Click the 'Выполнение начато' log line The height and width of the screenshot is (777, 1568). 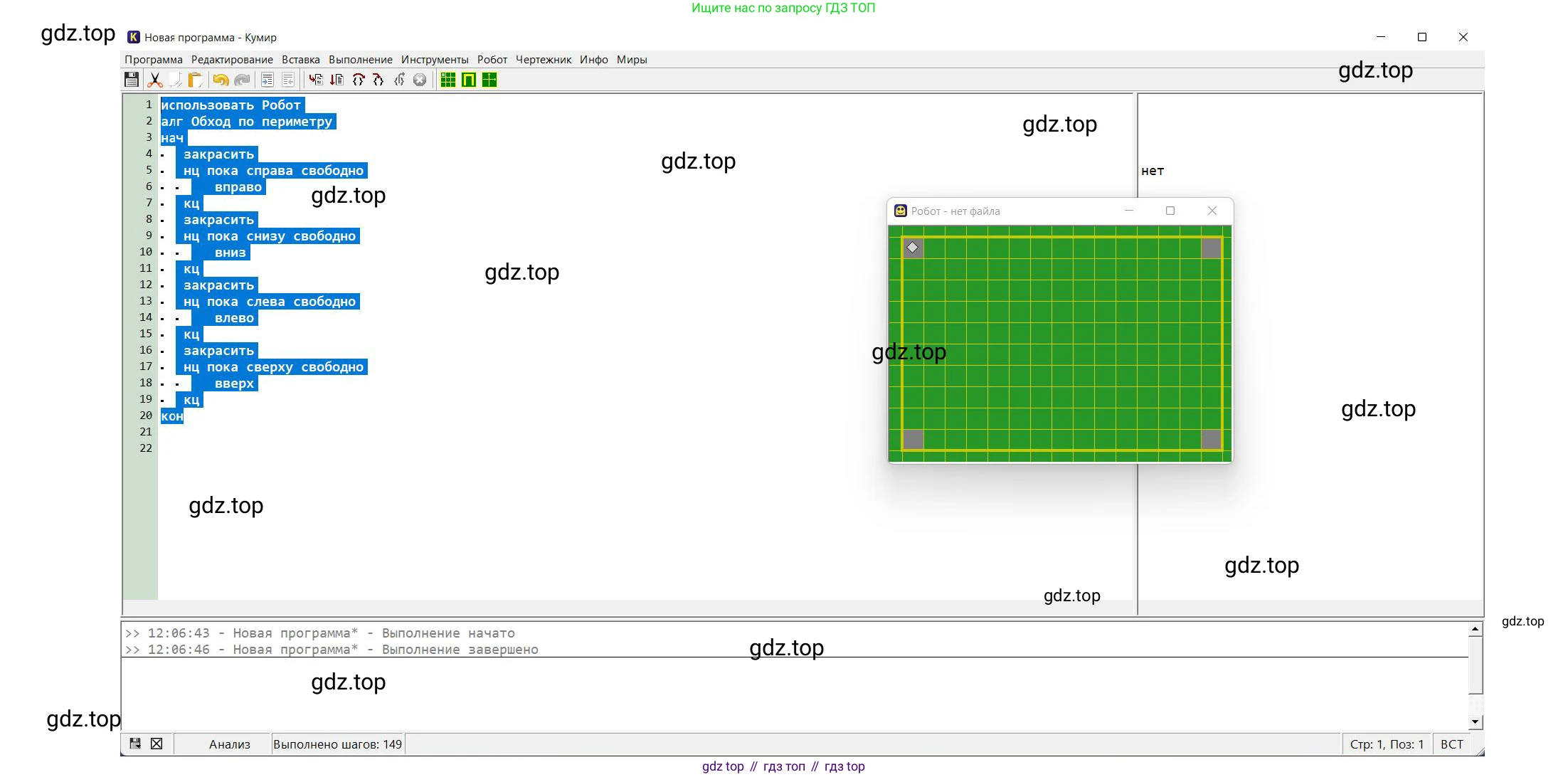[320, 633]
